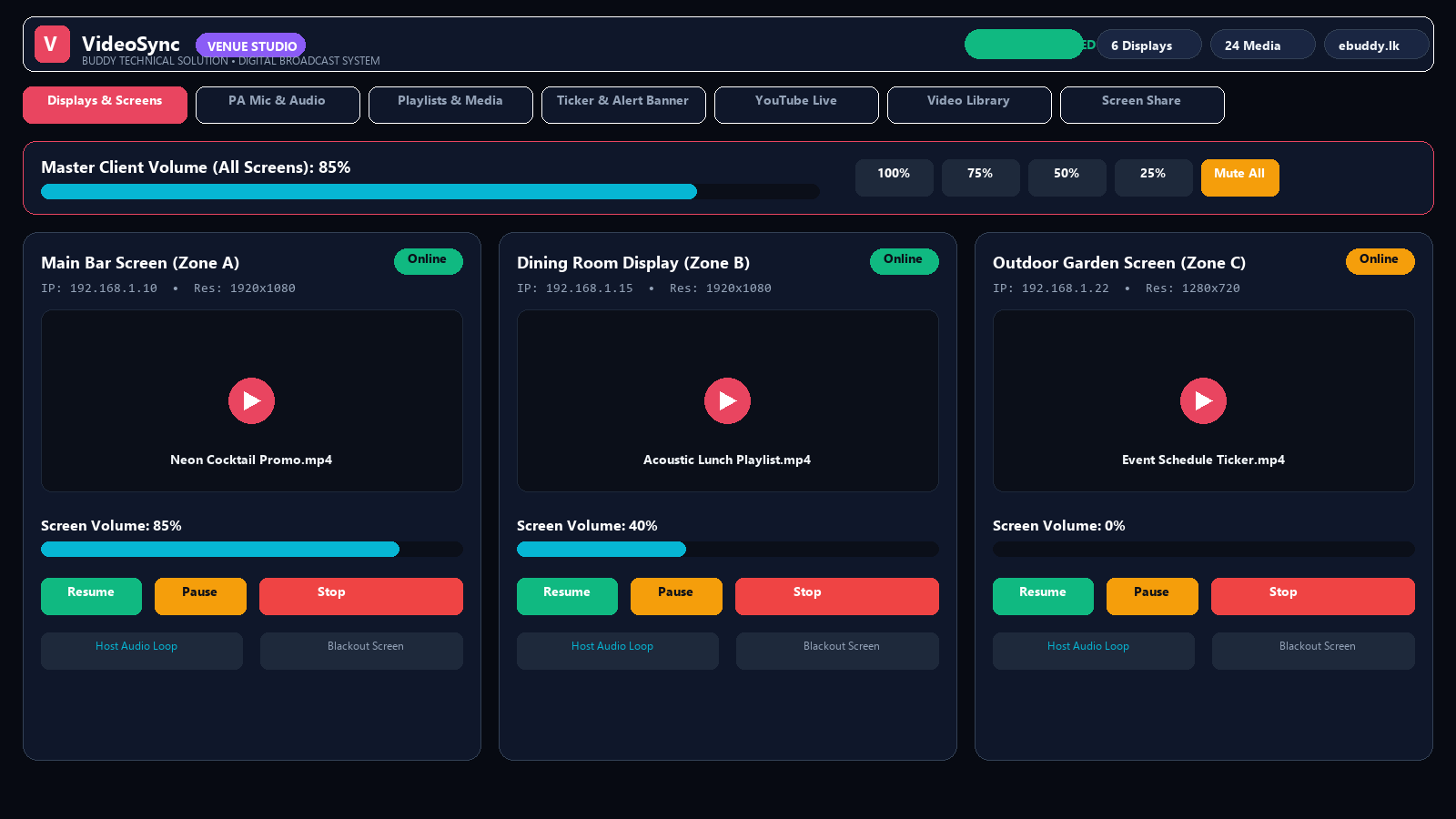
Task: Stop the Outdoor Garden Screen
Action: click(x=1313, y=596)
